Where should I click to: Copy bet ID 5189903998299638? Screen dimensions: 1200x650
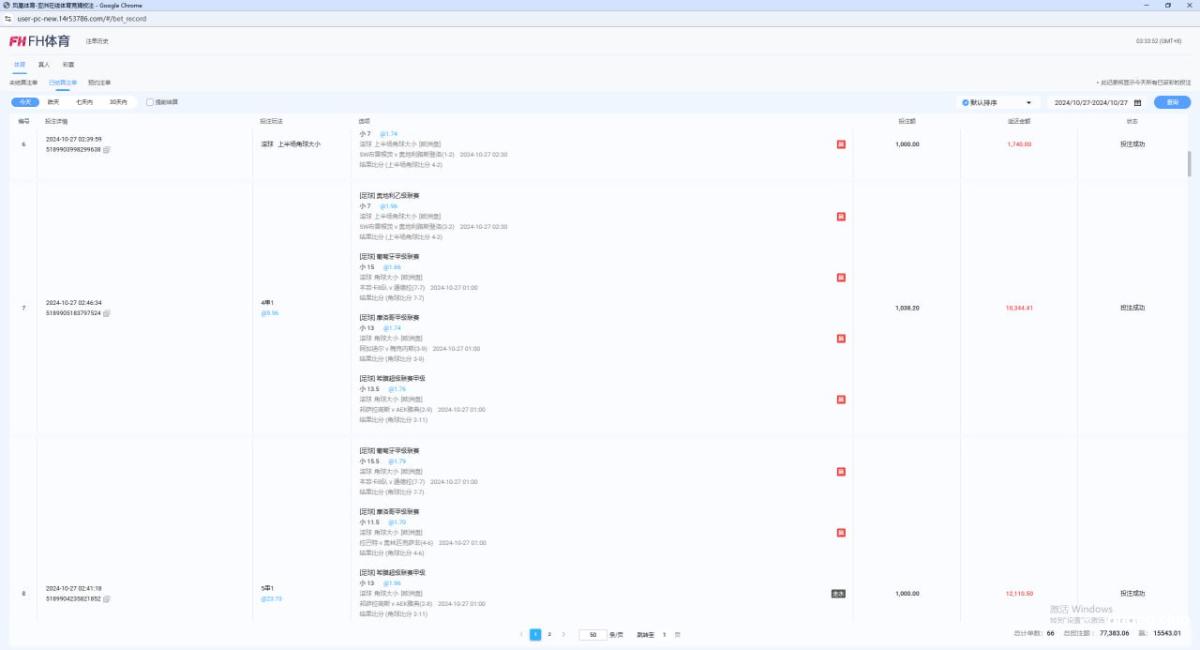click(107, 149)
